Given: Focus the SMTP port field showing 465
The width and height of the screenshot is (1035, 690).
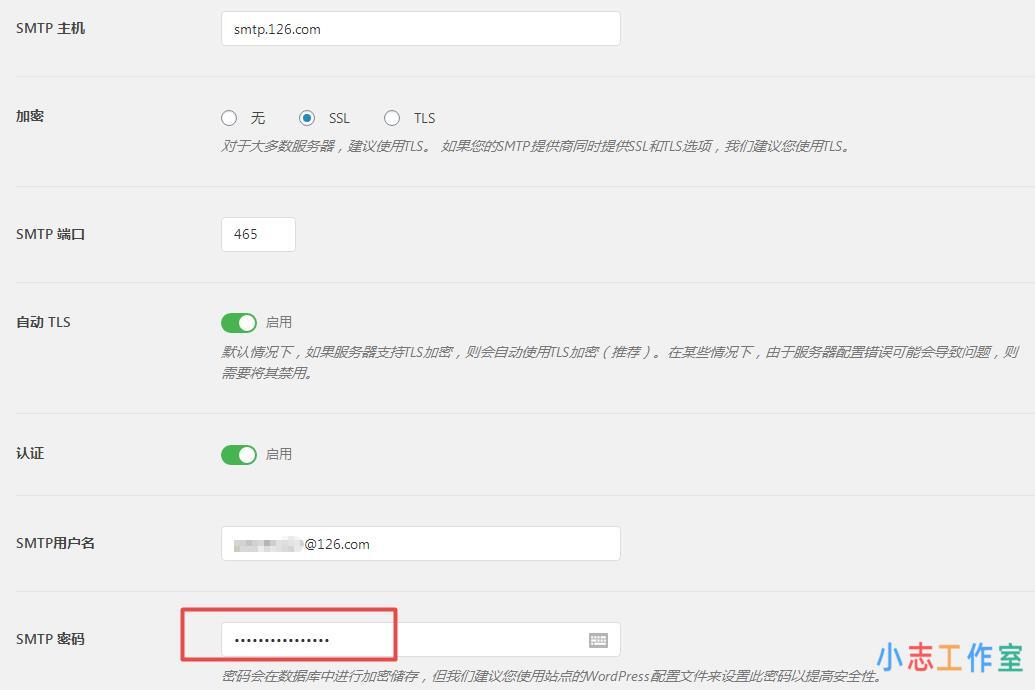Looking at the screenshot, I should coord(258,234).
